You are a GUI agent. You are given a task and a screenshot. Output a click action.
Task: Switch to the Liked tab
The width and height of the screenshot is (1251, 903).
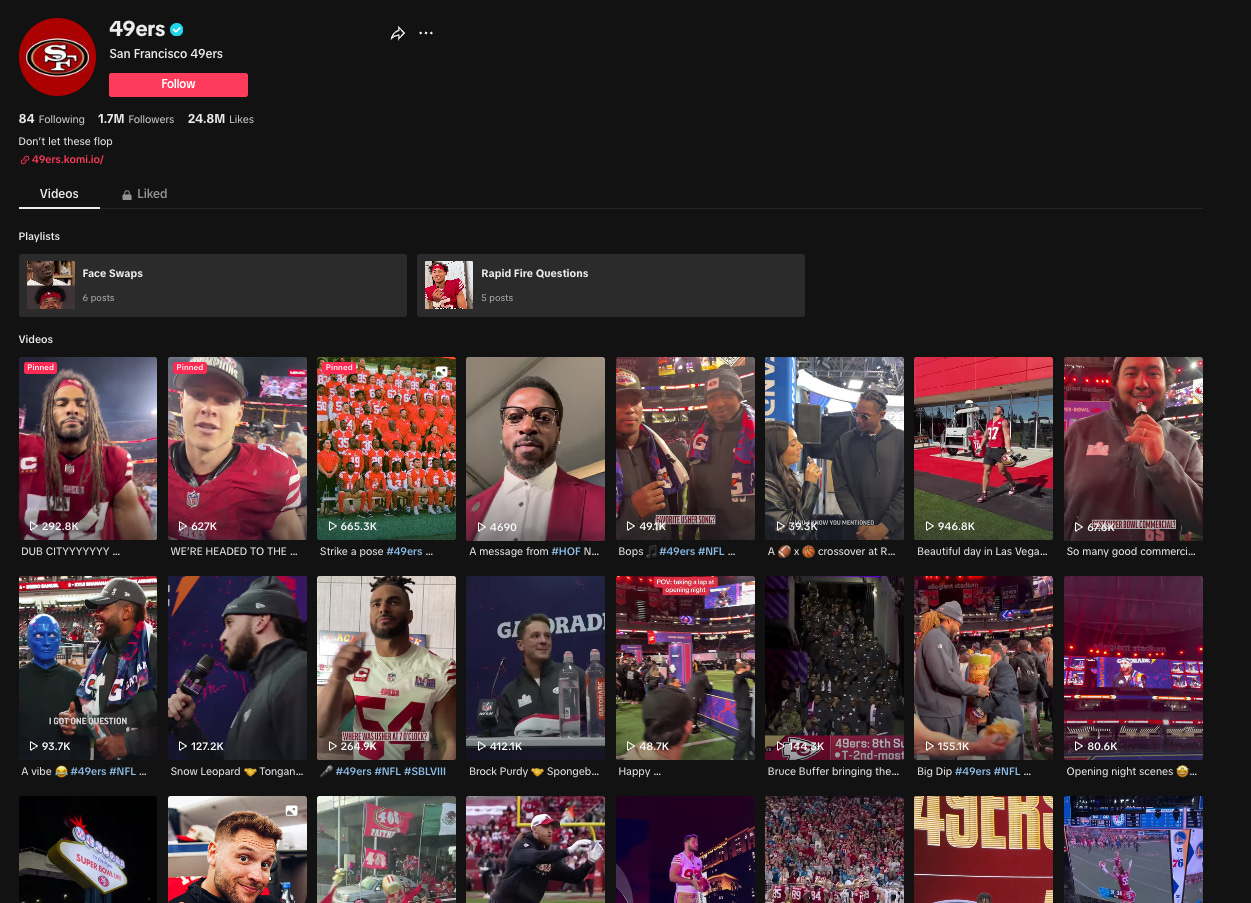tap(145, 194)
